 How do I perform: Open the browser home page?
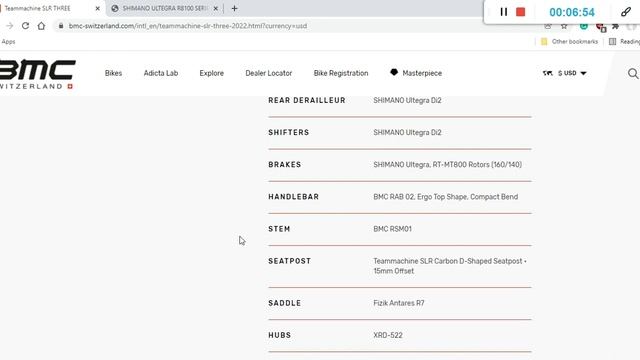[41, 26]
